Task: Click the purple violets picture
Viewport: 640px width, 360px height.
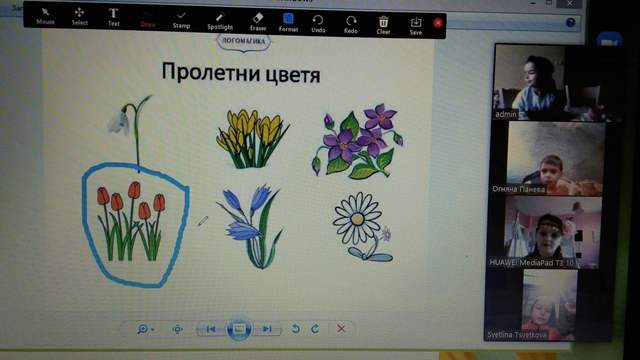Action: point(358,141)
